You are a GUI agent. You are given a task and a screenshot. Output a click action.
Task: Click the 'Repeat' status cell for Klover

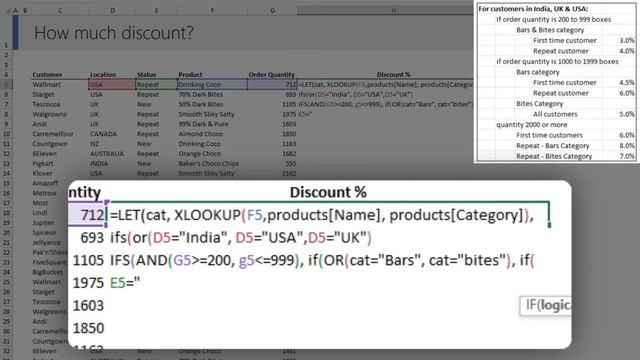click(148, 173)
